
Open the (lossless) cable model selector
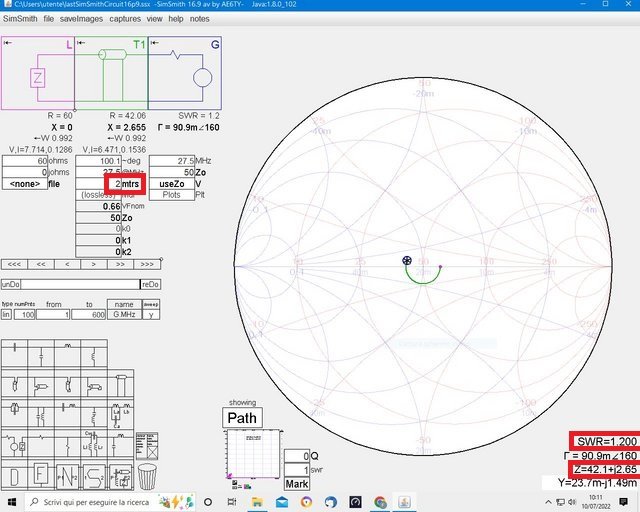click(98, 195)
